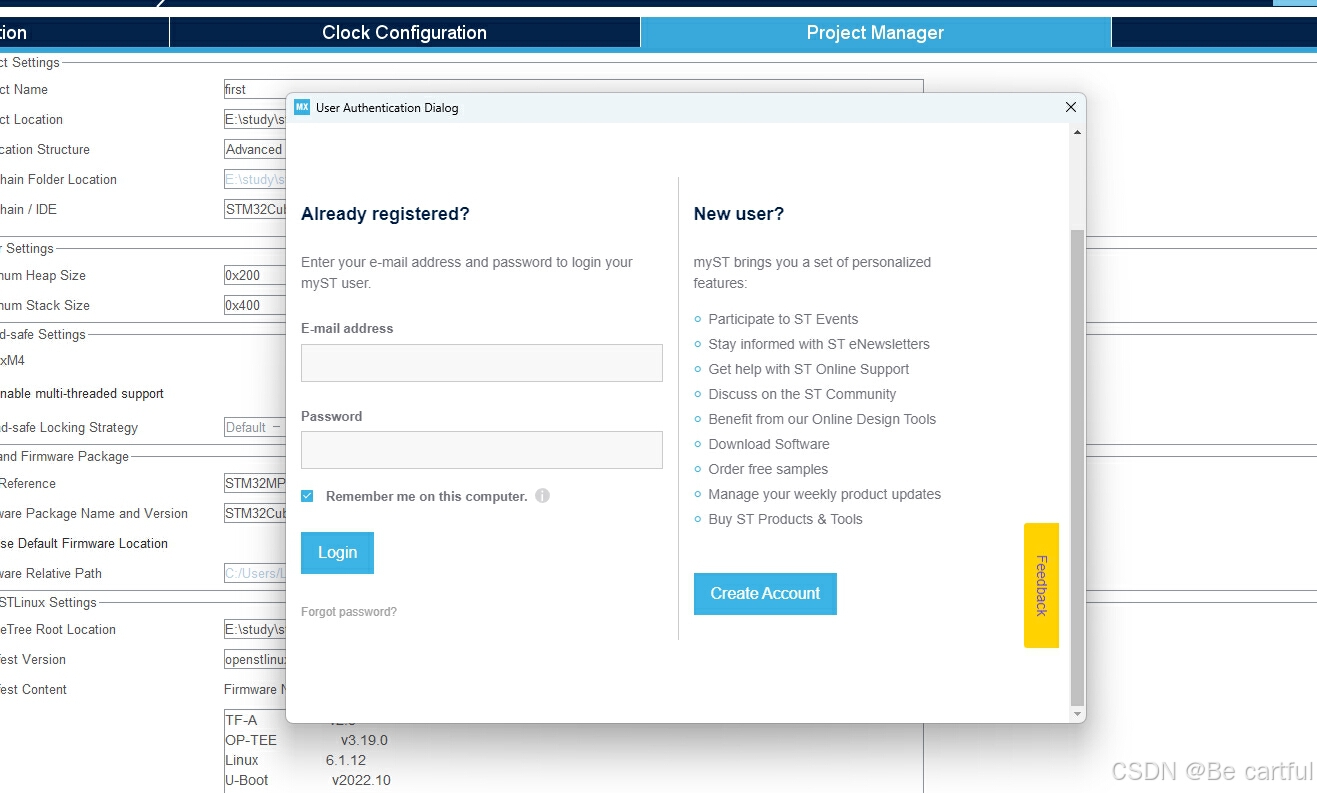Click the DeviceTree Root Location field
The width and height of the screenshot is (1317, 793).
coord(255,629)
